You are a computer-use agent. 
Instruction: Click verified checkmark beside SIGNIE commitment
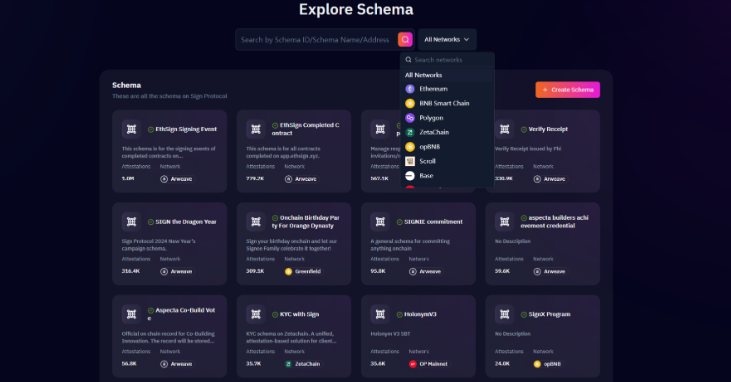pyautogui.click(x=400, y=222)
